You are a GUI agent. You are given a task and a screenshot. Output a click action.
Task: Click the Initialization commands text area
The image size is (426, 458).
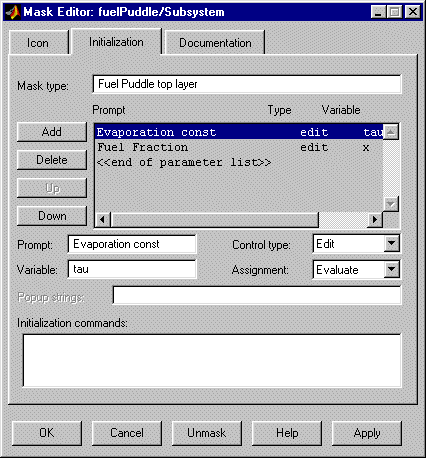(x=212, y=360)
